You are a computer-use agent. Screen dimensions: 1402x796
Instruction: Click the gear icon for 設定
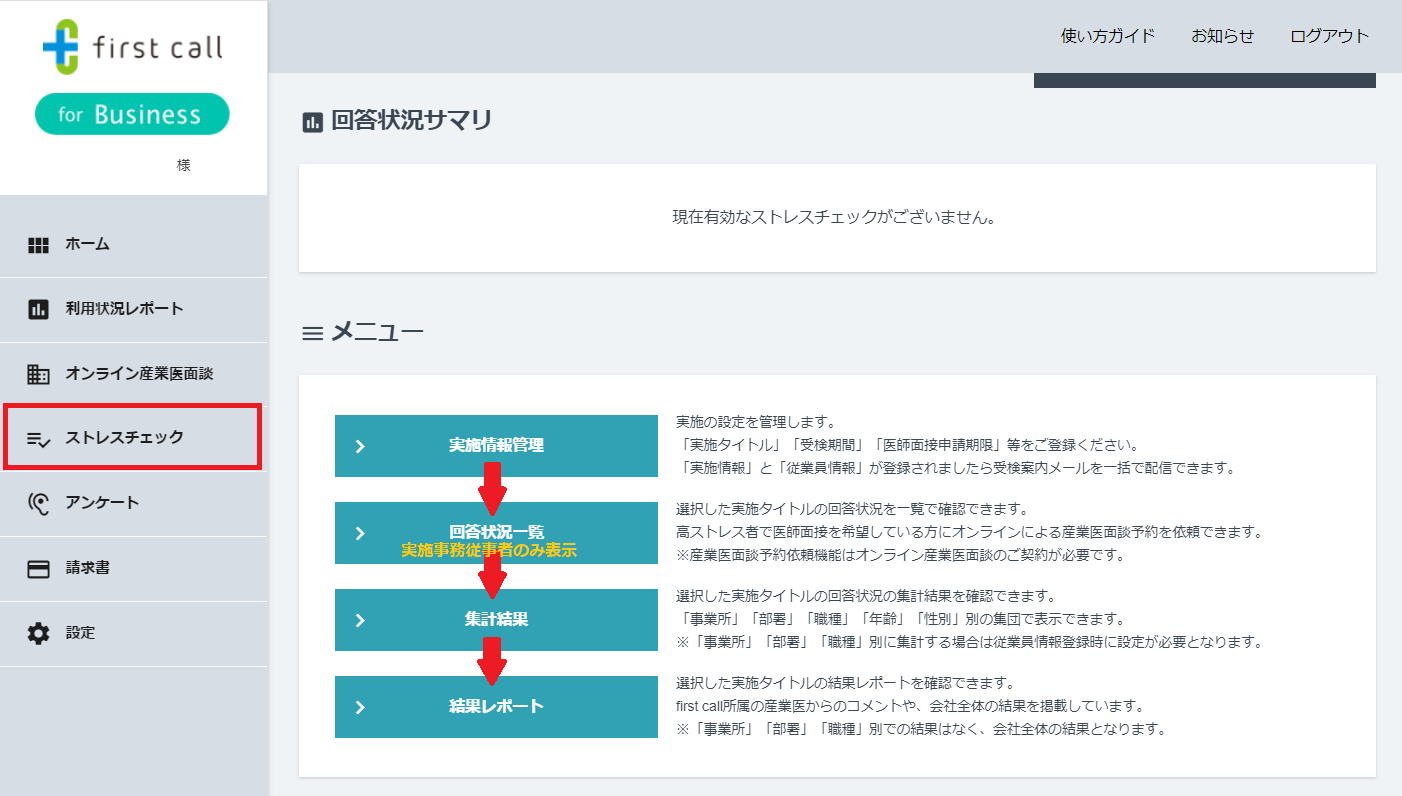38,633
